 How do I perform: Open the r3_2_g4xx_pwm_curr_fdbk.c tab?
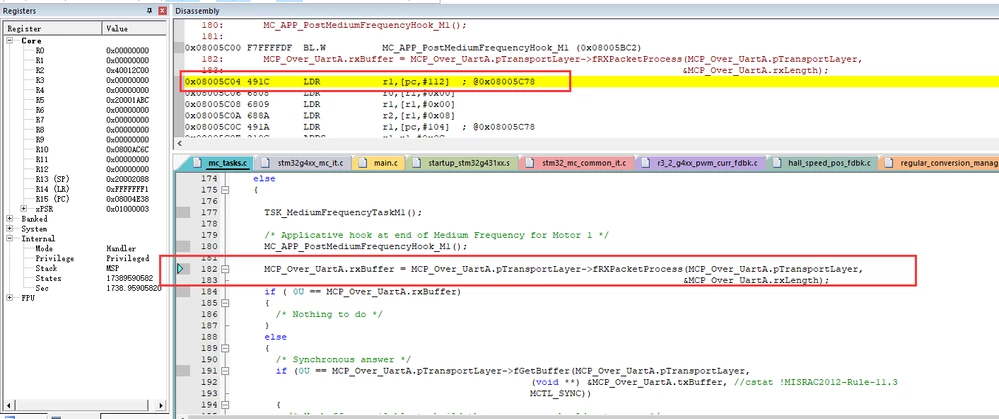(702, 163)
